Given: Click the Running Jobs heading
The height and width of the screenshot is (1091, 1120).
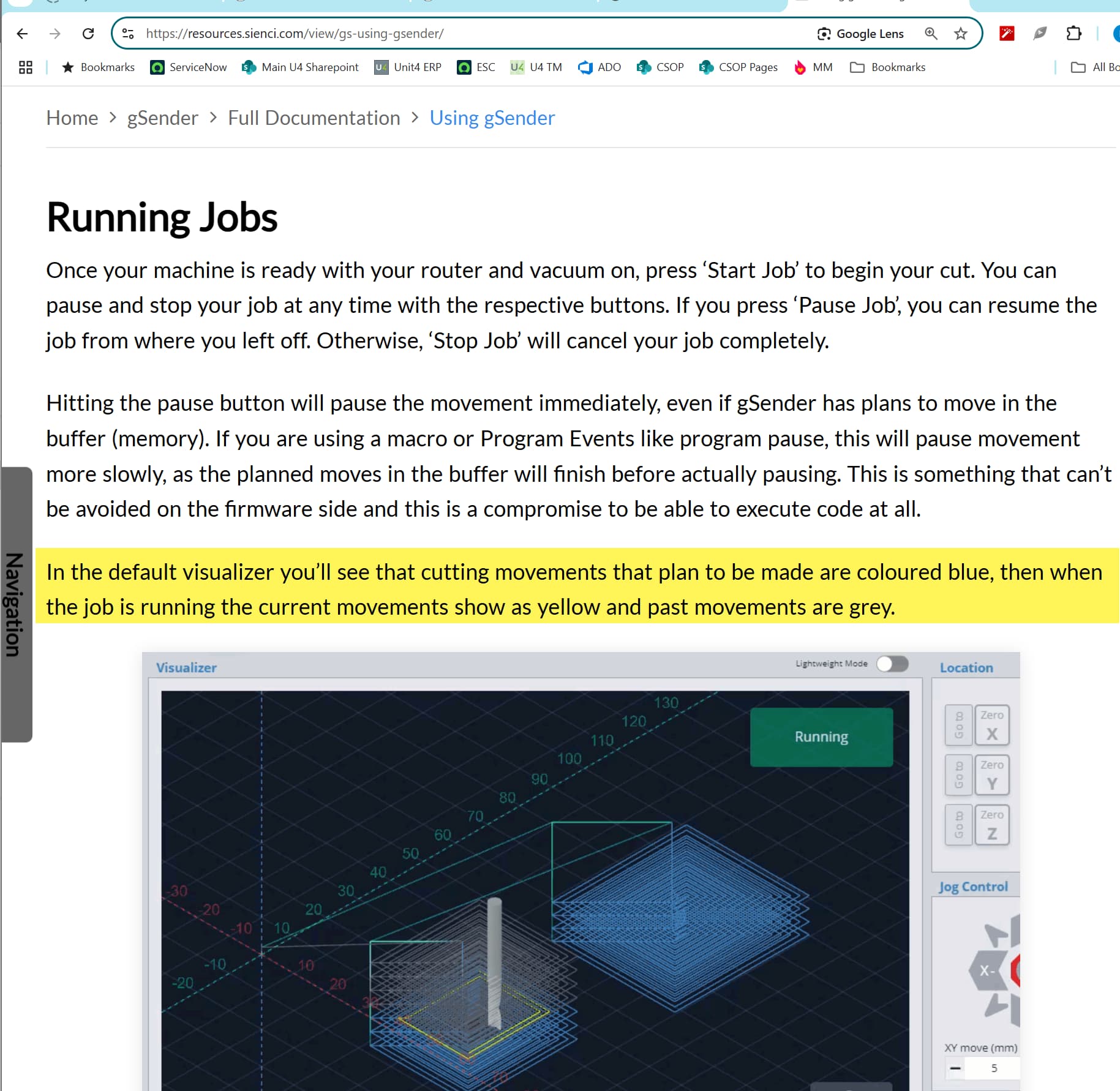Looking at the screenshot, I should 162,217.
